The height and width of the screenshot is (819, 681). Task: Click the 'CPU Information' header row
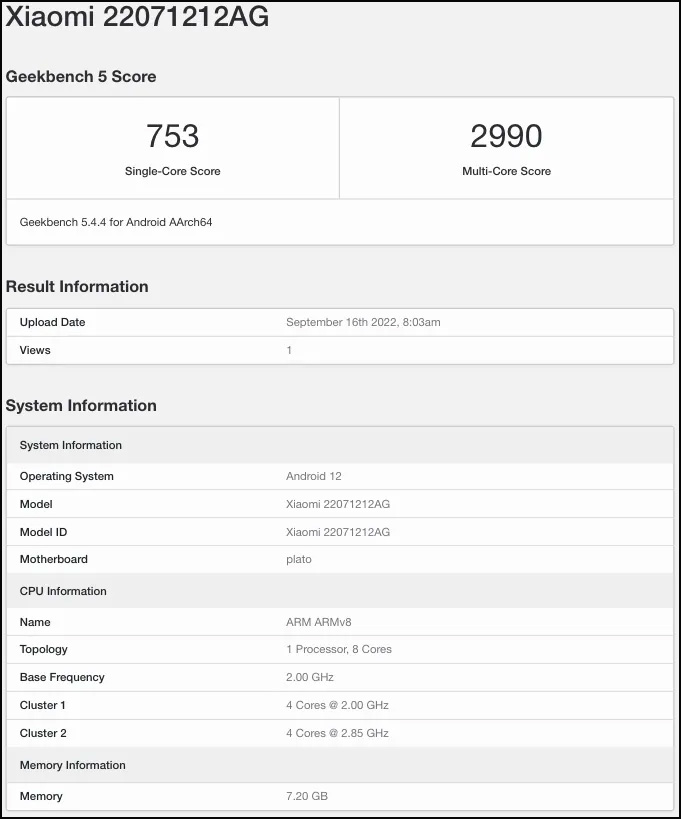pos(340,591)
